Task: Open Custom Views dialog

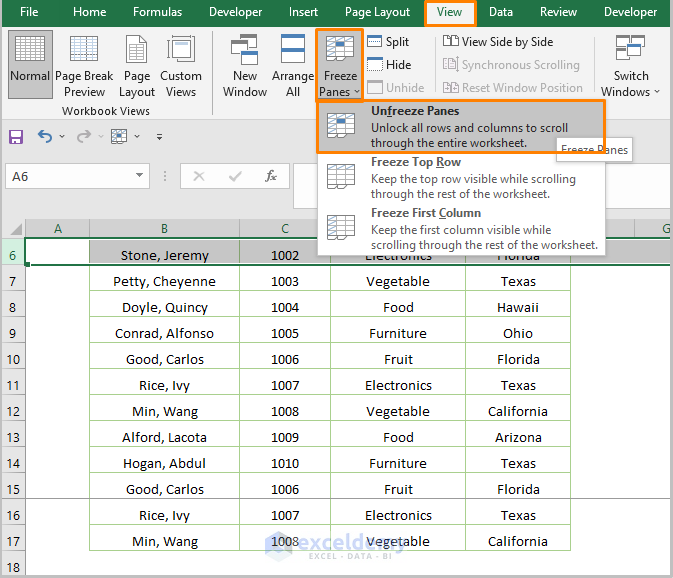Action: click(x=181, y=67)
